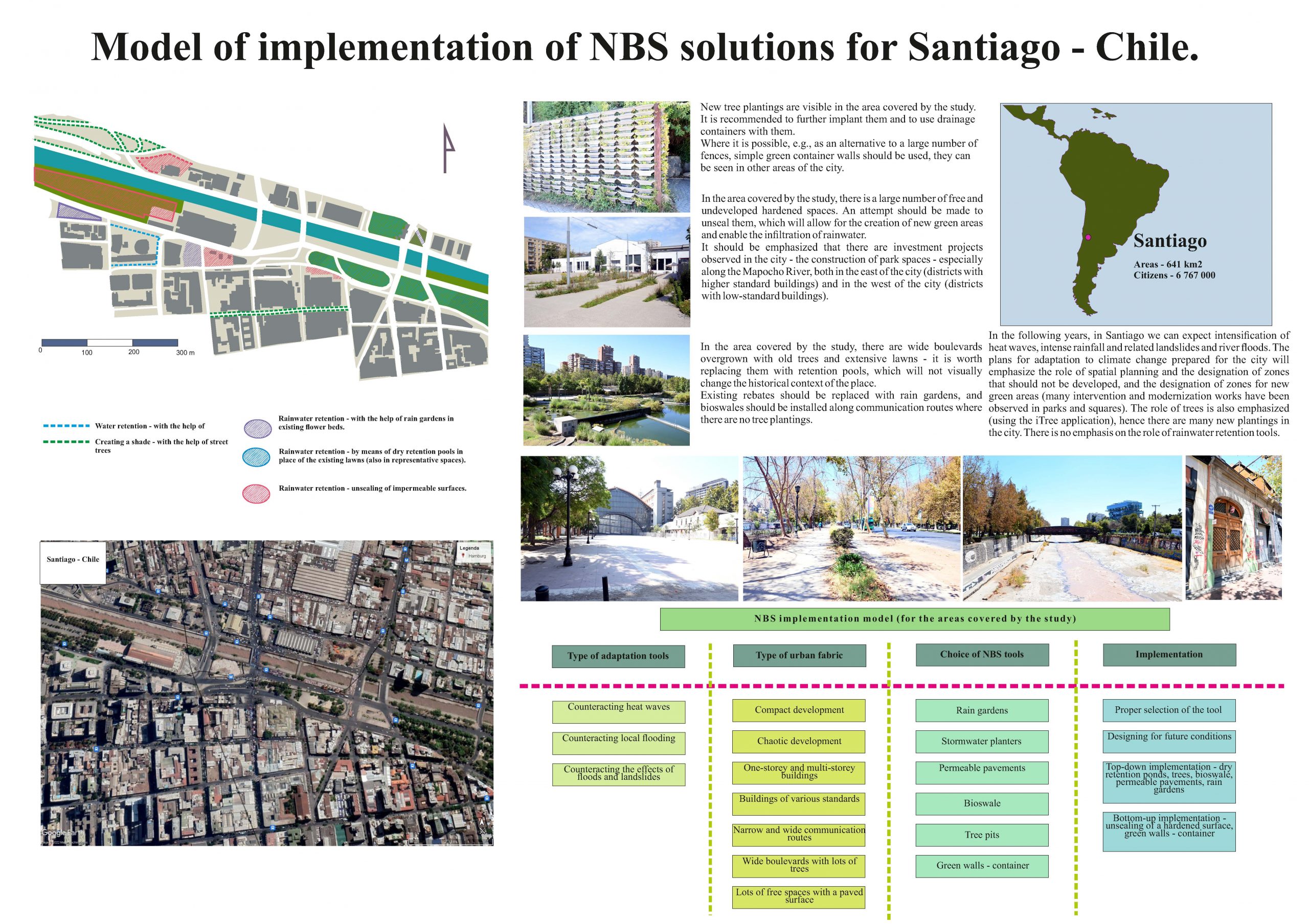1309x924 pixels.
Task: Click 'Counteracting the effects of floods and landslides'
Action: point(619,775)
